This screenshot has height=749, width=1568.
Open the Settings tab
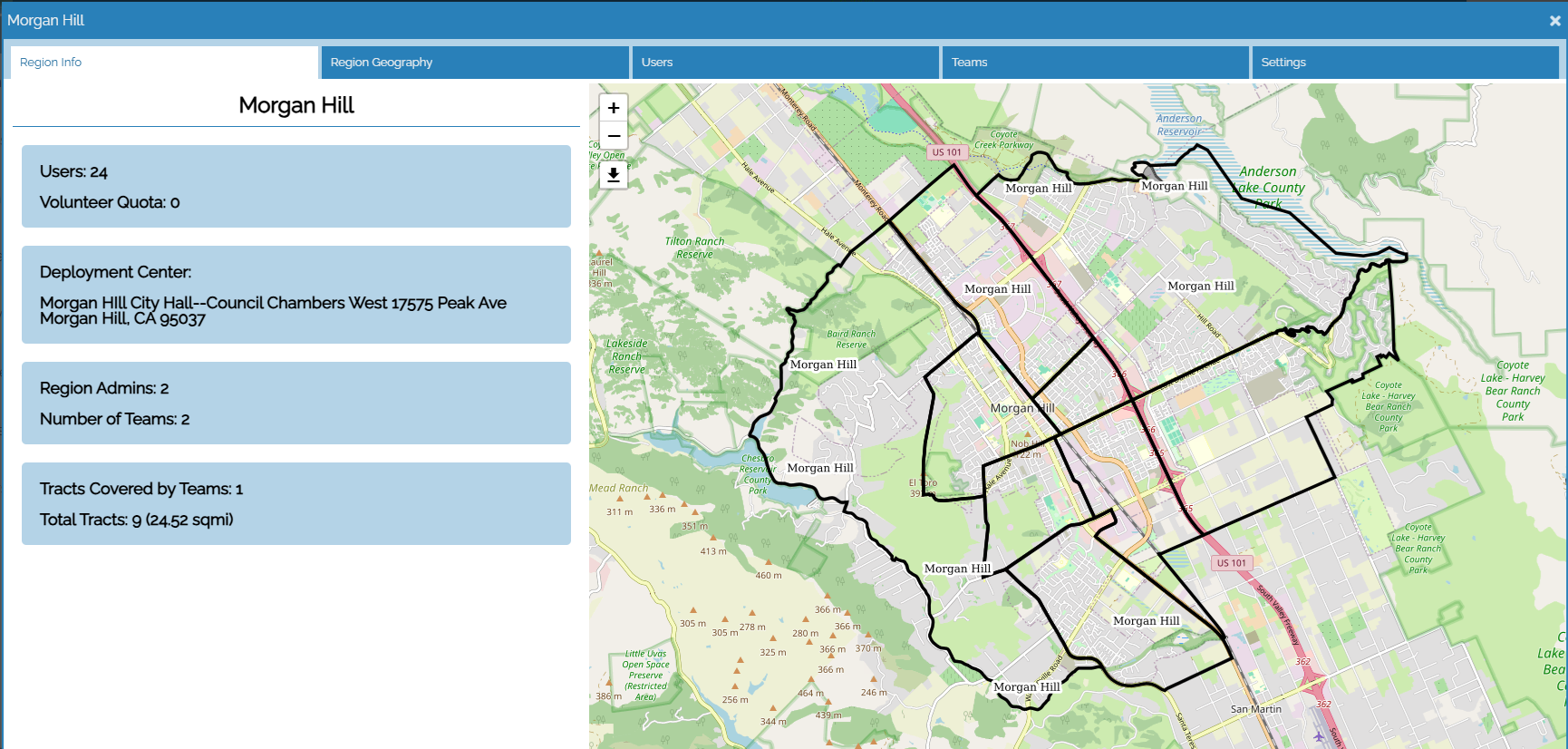tap(1404, 63)
